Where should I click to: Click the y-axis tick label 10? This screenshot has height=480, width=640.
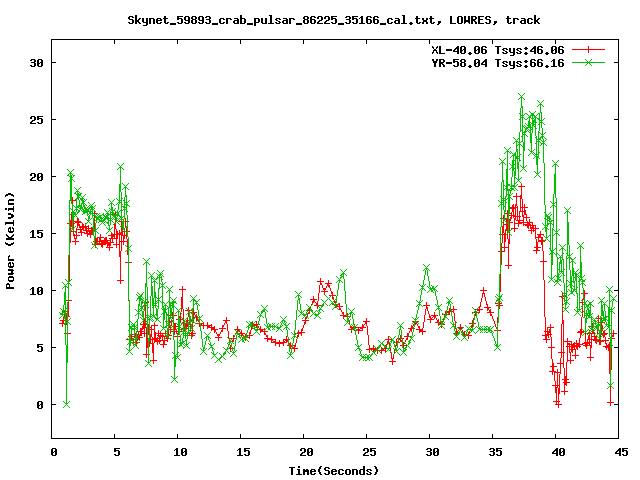36,291
